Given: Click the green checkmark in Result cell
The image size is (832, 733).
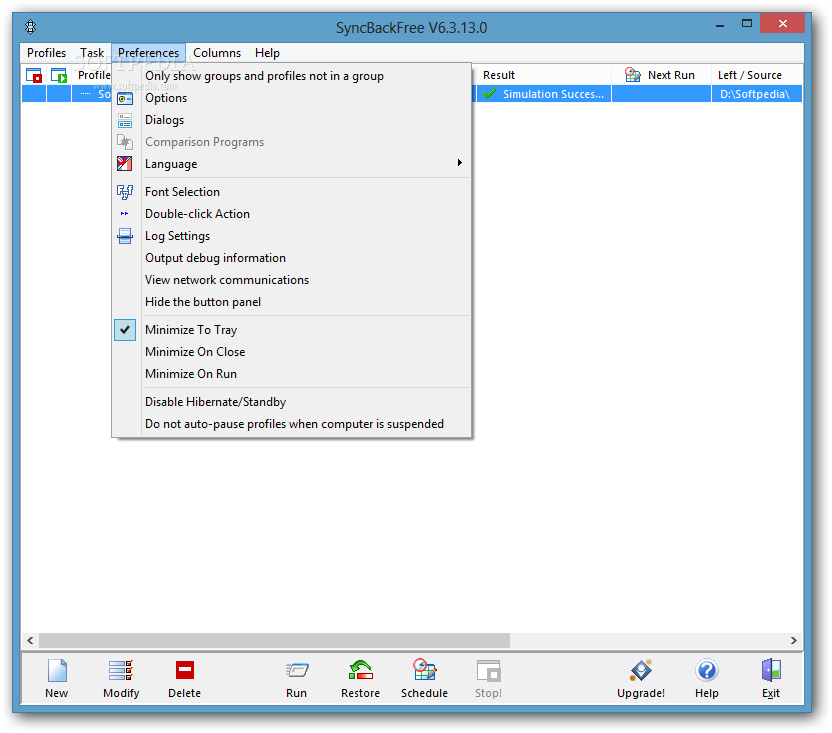Looking at the screenshot, I should pyautogui.click(x=489, y=94).
